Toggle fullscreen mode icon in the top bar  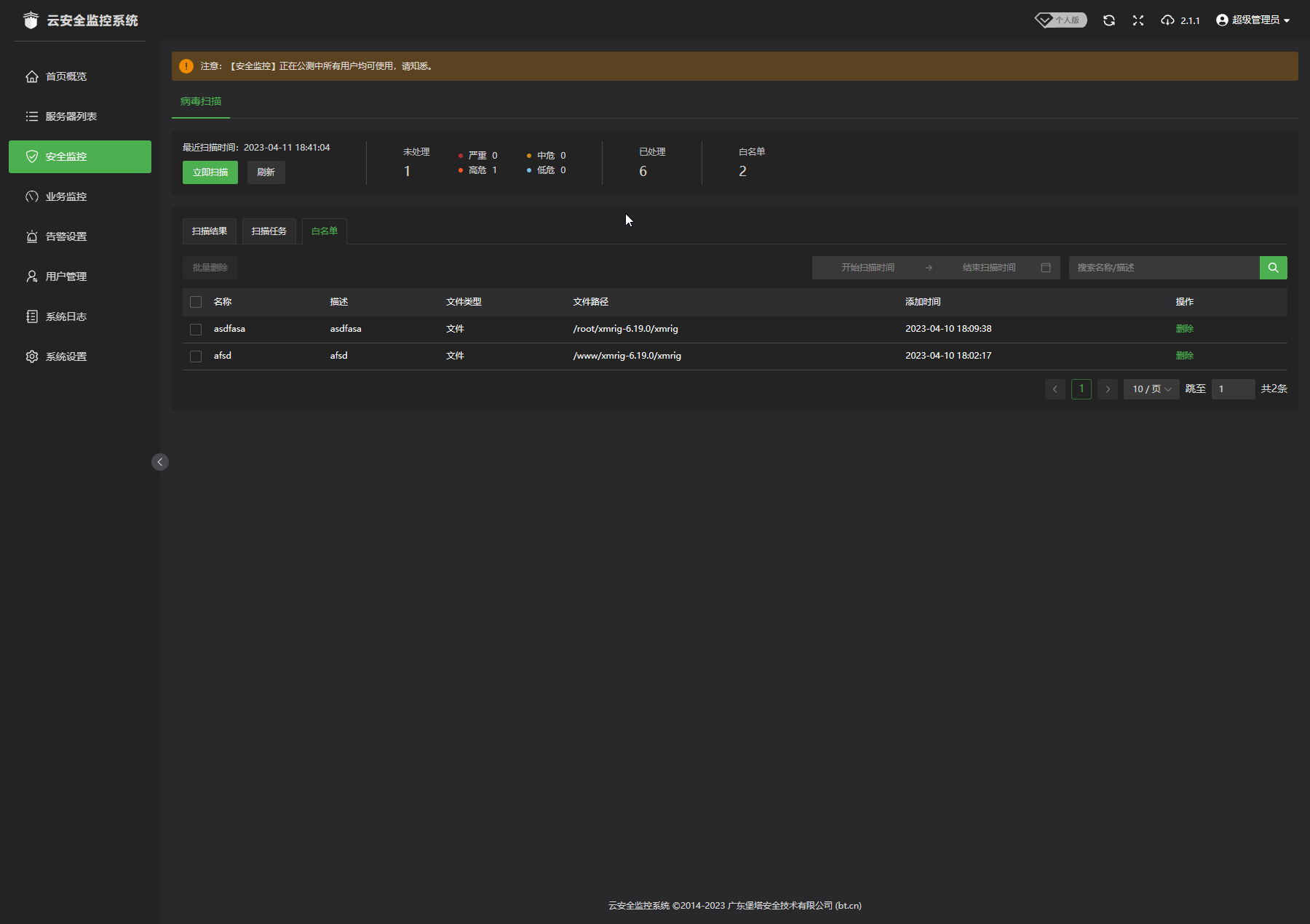click(x=1138, y=20)
